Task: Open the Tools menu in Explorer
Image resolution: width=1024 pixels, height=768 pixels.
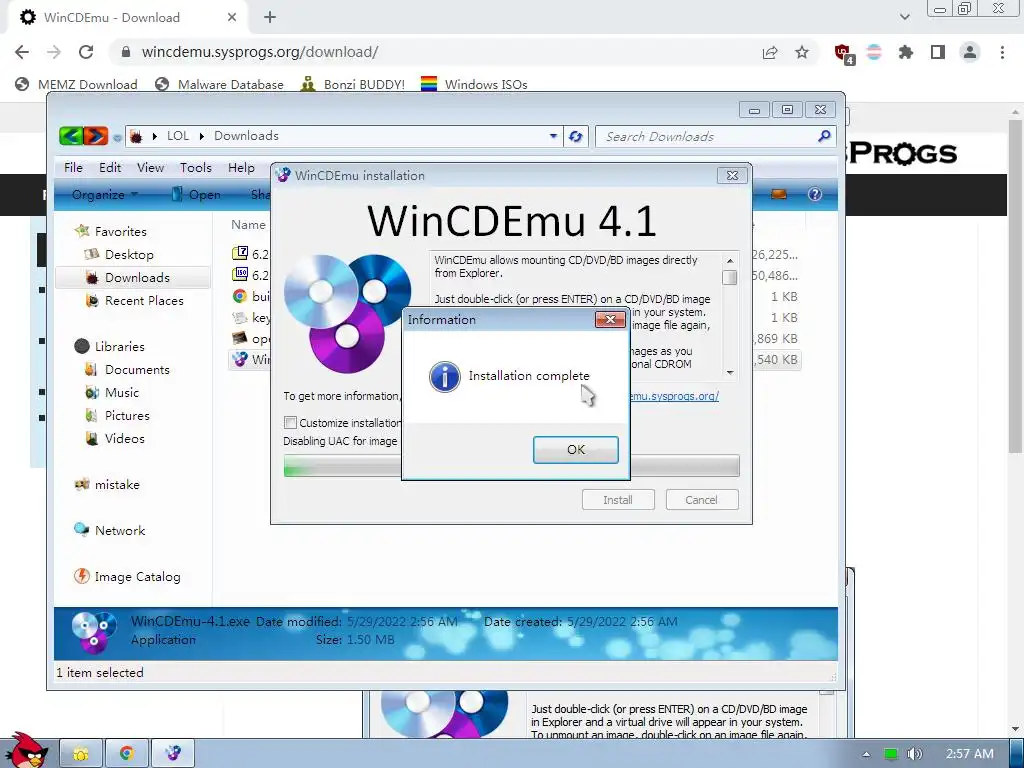Action: tap(196, 168)
